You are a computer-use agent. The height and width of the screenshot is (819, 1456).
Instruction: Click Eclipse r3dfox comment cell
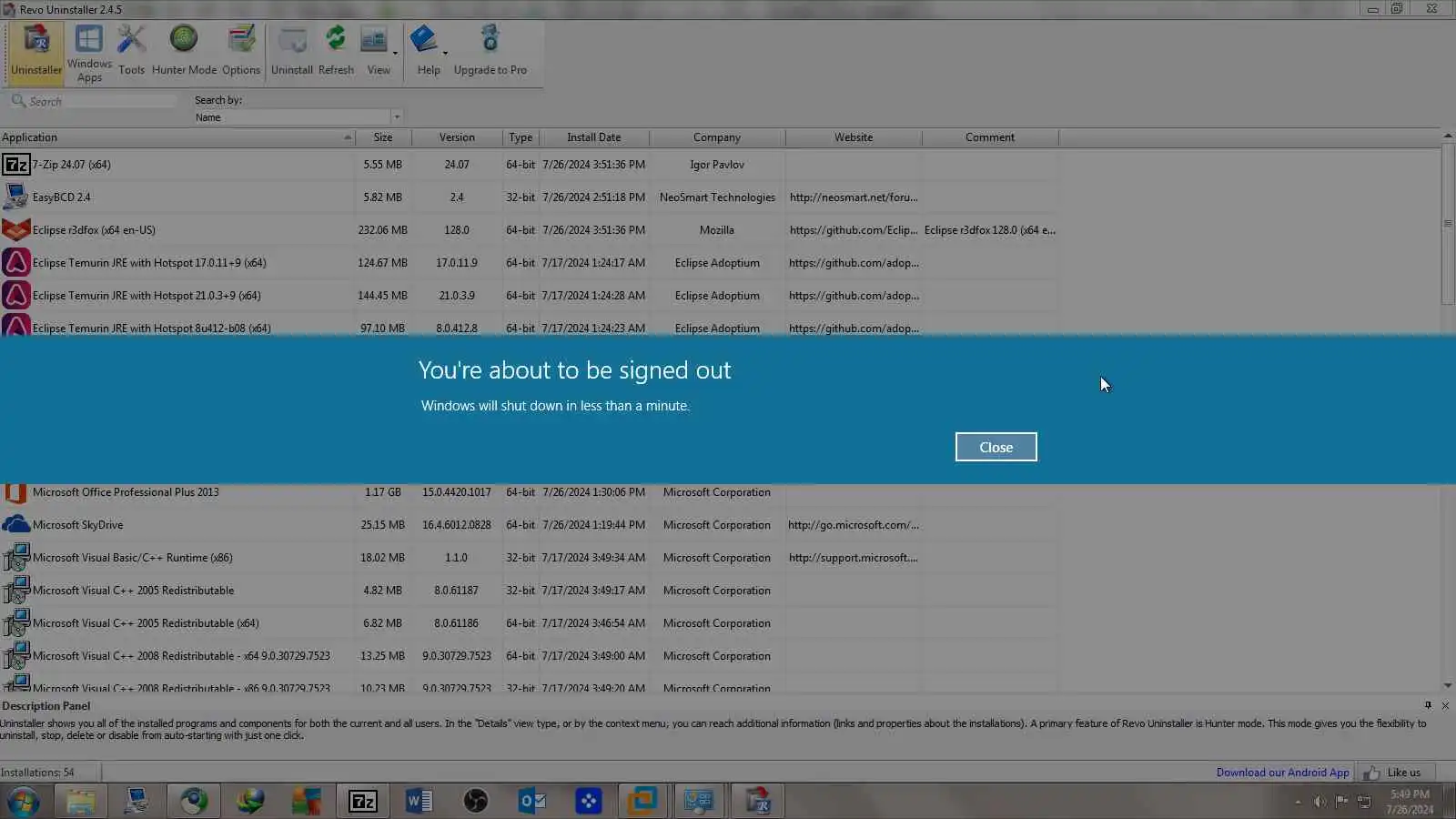pos(990,230)
